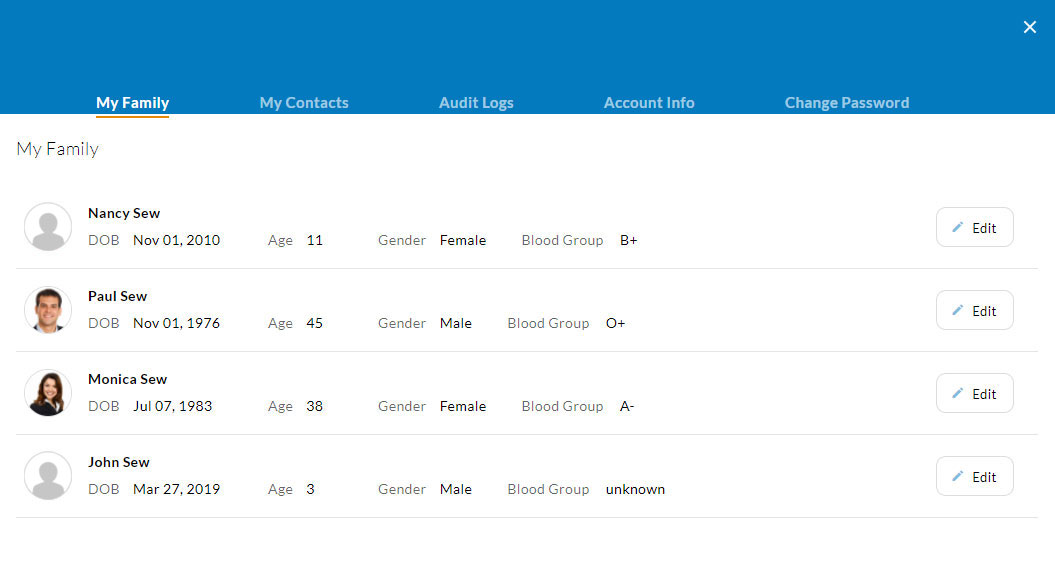Open the Audit Logs tab
The width and height of the screenshot is (1055, 563).
(x=476, y=103)
